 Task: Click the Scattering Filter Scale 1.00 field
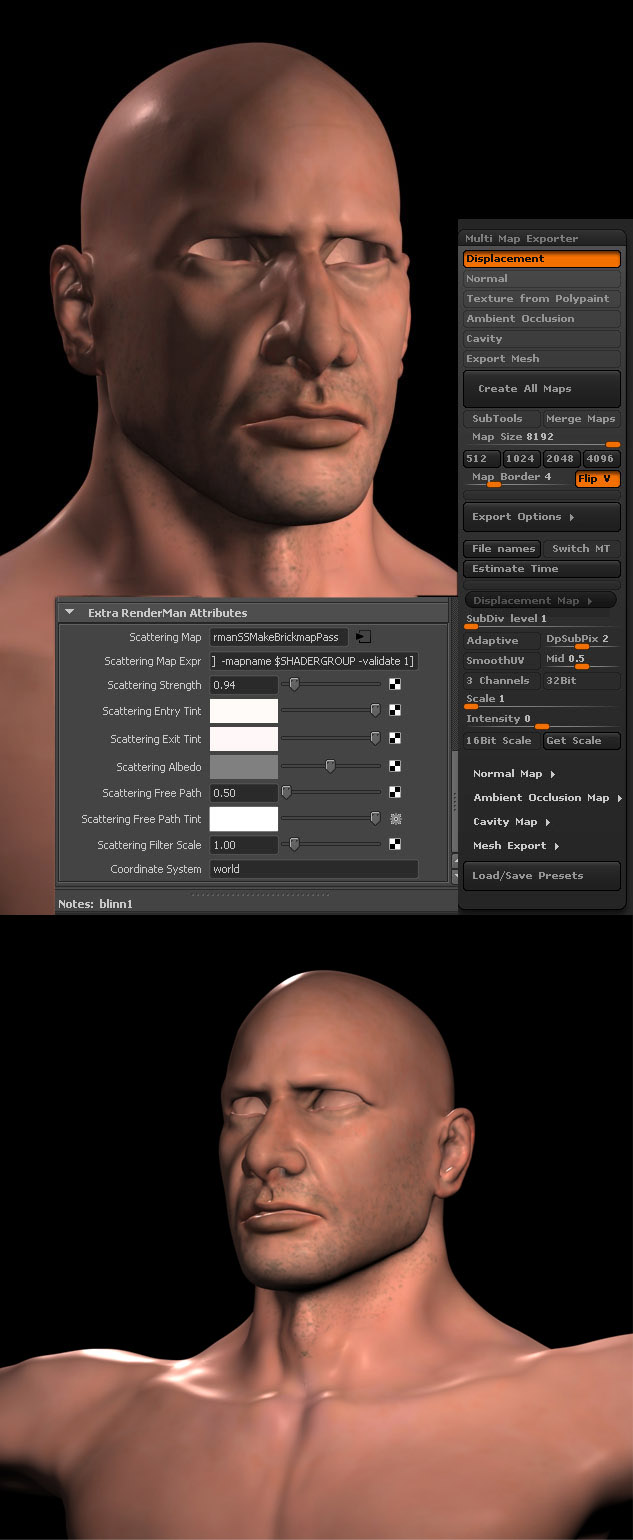coord(244,845)
